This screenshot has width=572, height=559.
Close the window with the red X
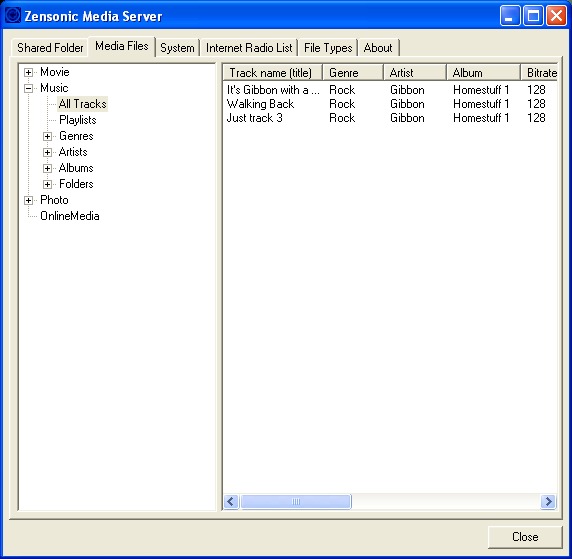point(556,16)
